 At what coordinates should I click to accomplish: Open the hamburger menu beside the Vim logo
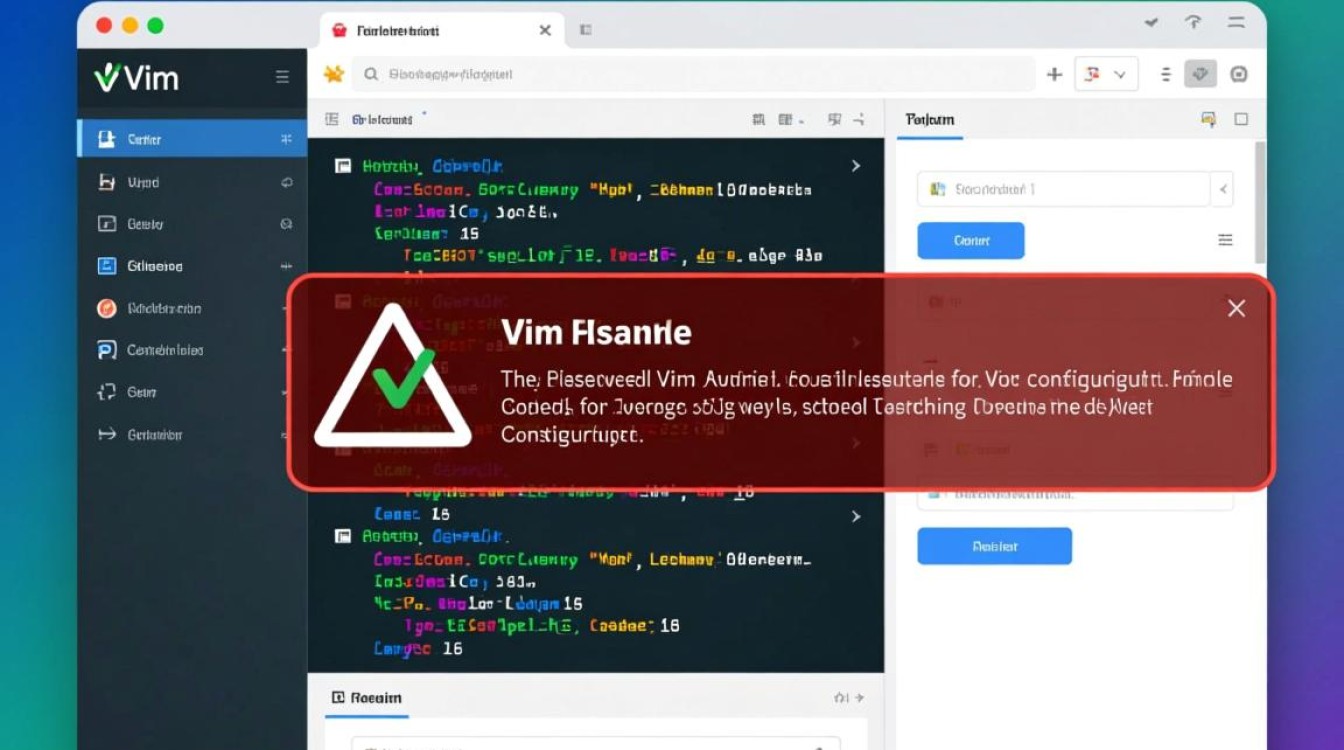pyautogui.click(x=282, y=77)
